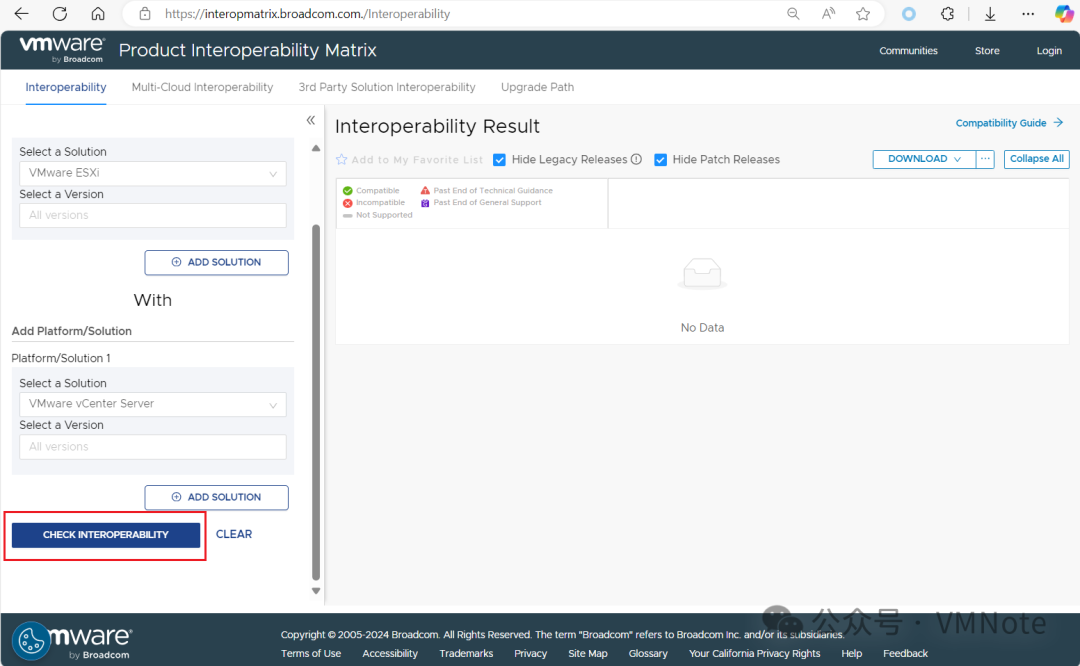Click the blue circular profile icon in toolbar

click(909, 14)
